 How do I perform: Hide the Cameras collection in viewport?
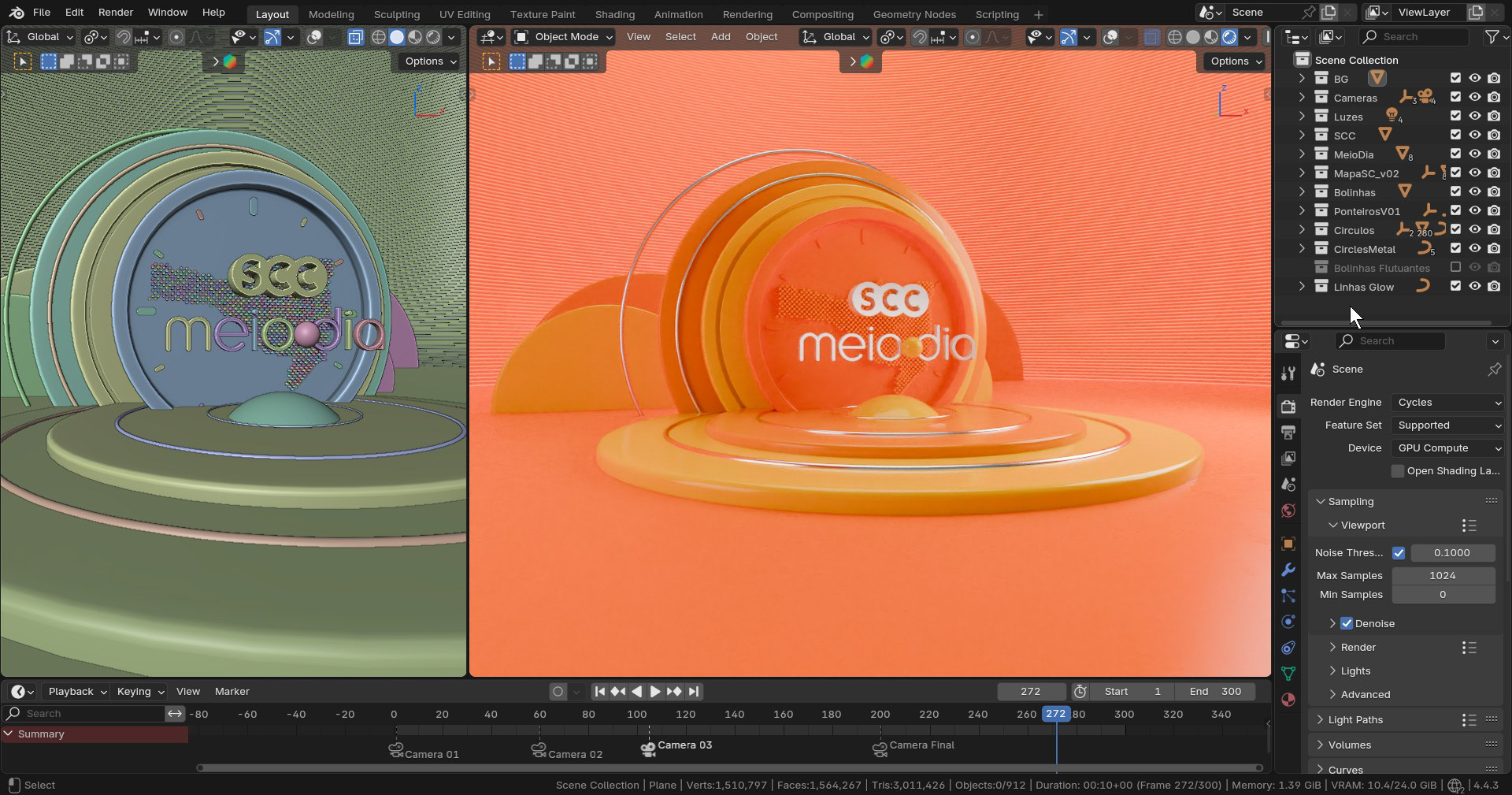1475,98
